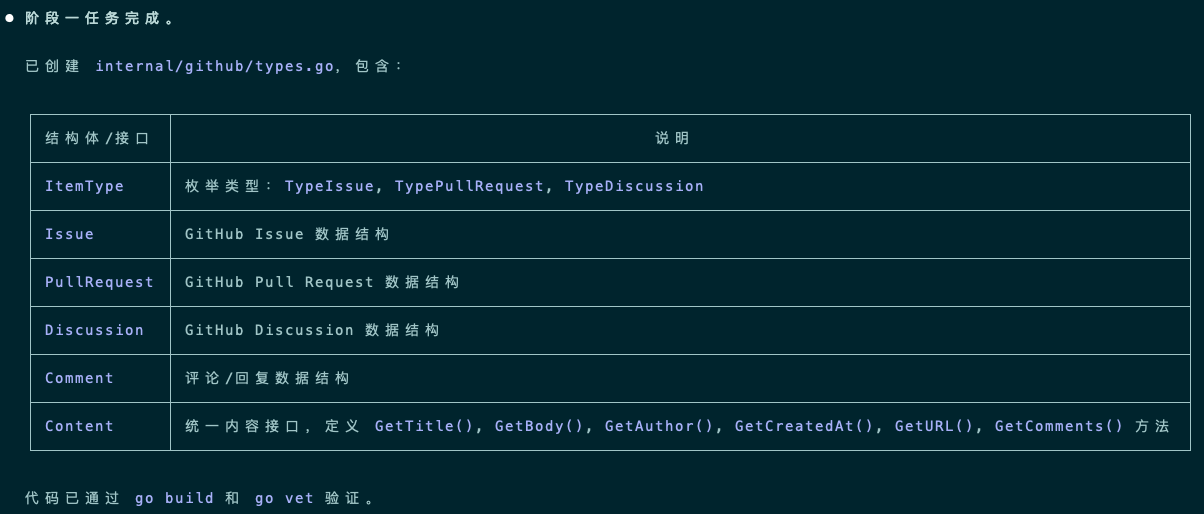Image resolution: width=1204 pixels, height=514 pixels.
Task: Click the Discussion struct name cell
Action: tap(94, 330)
